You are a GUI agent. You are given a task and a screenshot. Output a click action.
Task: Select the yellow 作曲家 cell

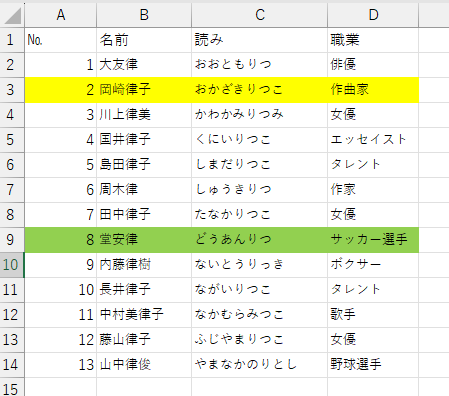pyautogui.click(x=373, y=90)
